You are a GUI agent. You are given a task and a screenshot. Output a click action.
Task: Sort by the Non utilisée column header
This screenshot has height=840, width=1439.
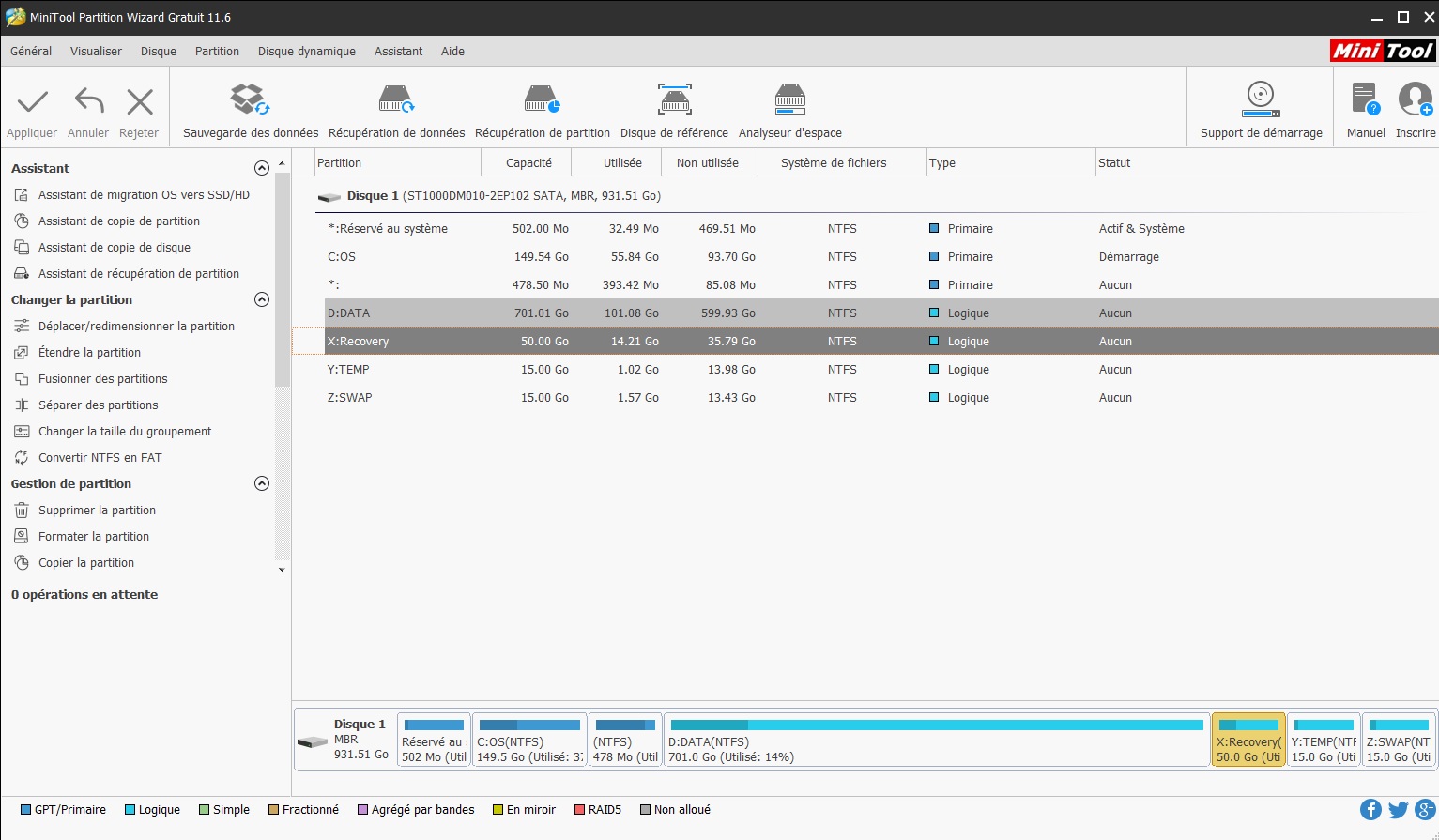708,162
